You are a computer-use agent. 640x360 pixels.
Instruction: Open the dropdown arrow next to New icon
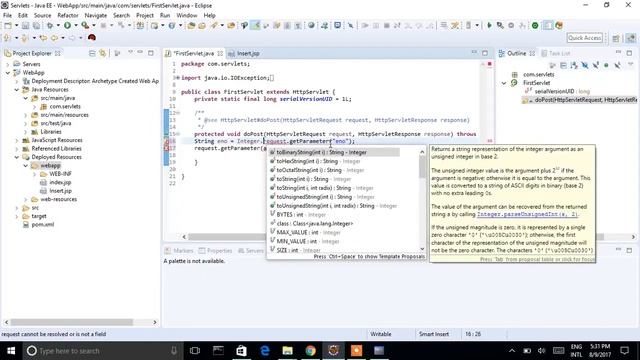[x=16, y=26]
